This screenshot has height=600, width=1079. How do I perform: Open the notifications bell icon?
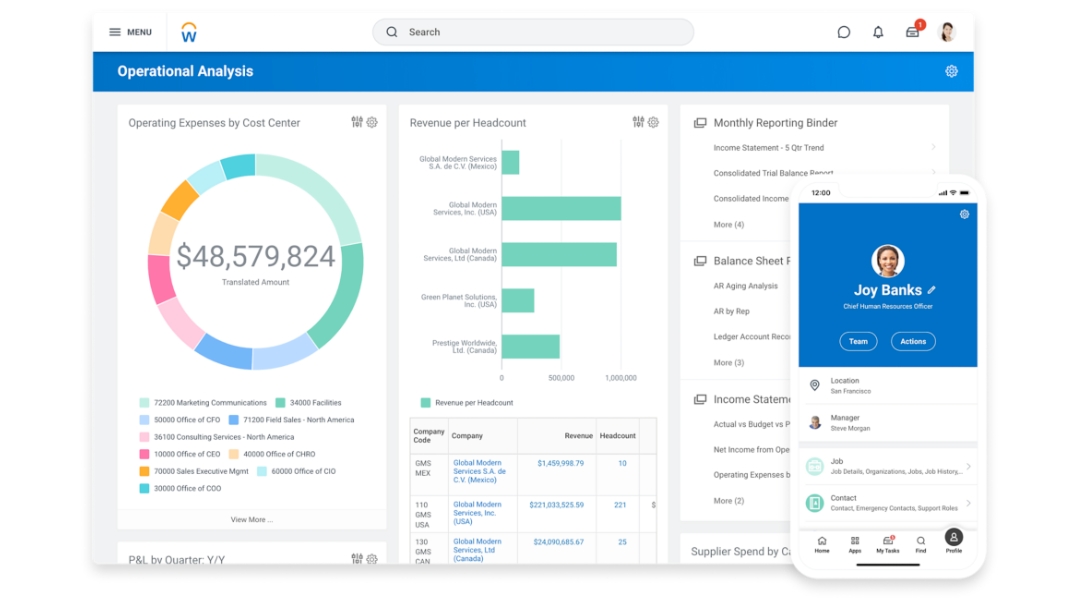pyautogui.click(x=878, y=32)
